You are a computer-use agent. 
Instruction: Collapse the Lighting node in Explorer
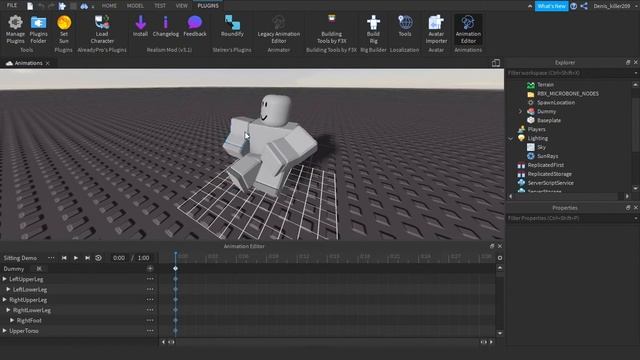tap(511, 138)
